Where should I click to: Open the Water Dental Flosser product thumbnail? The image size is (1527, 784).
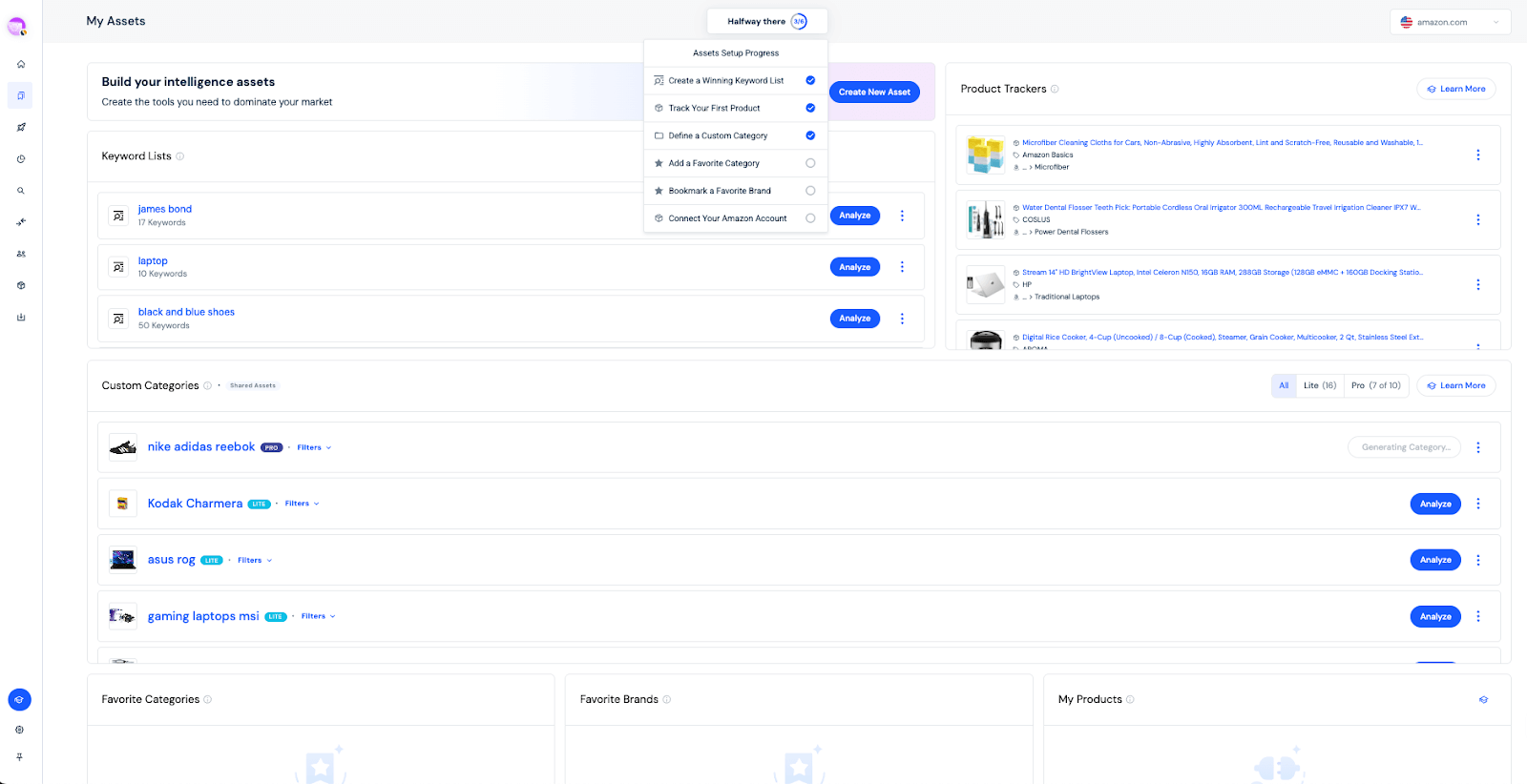[985, 219]
